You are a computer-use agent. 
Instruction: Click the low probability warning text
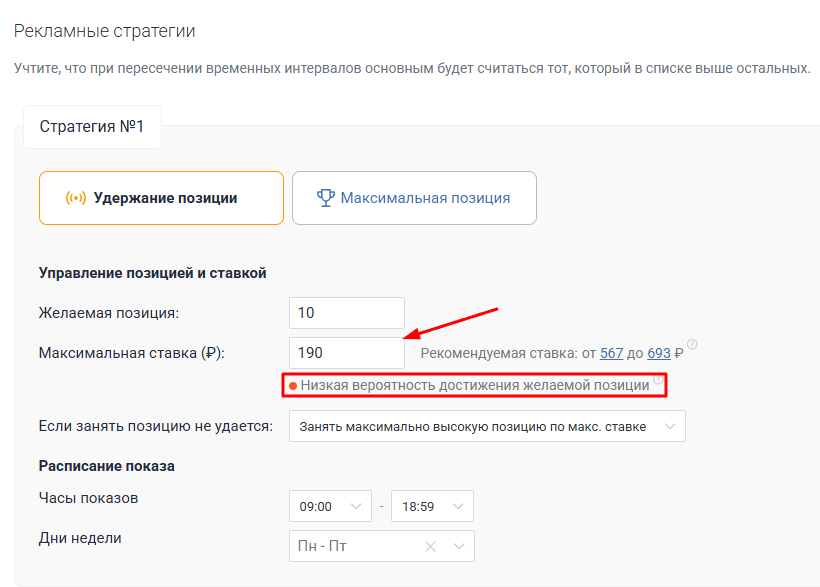tap(475, 386)
